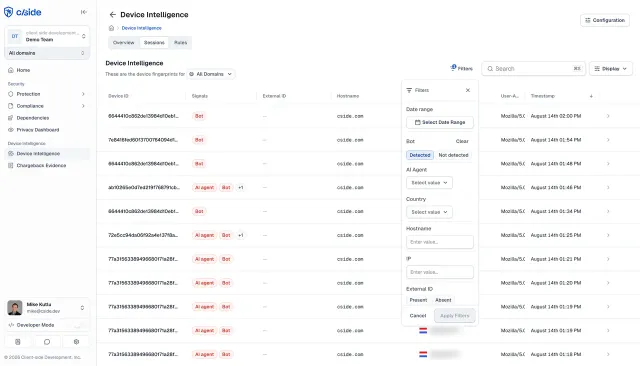The height and width of the screenshot is (366, 640).
Task: Open Privacy Dashboard in the sidebar
Action: coord(47,130)
